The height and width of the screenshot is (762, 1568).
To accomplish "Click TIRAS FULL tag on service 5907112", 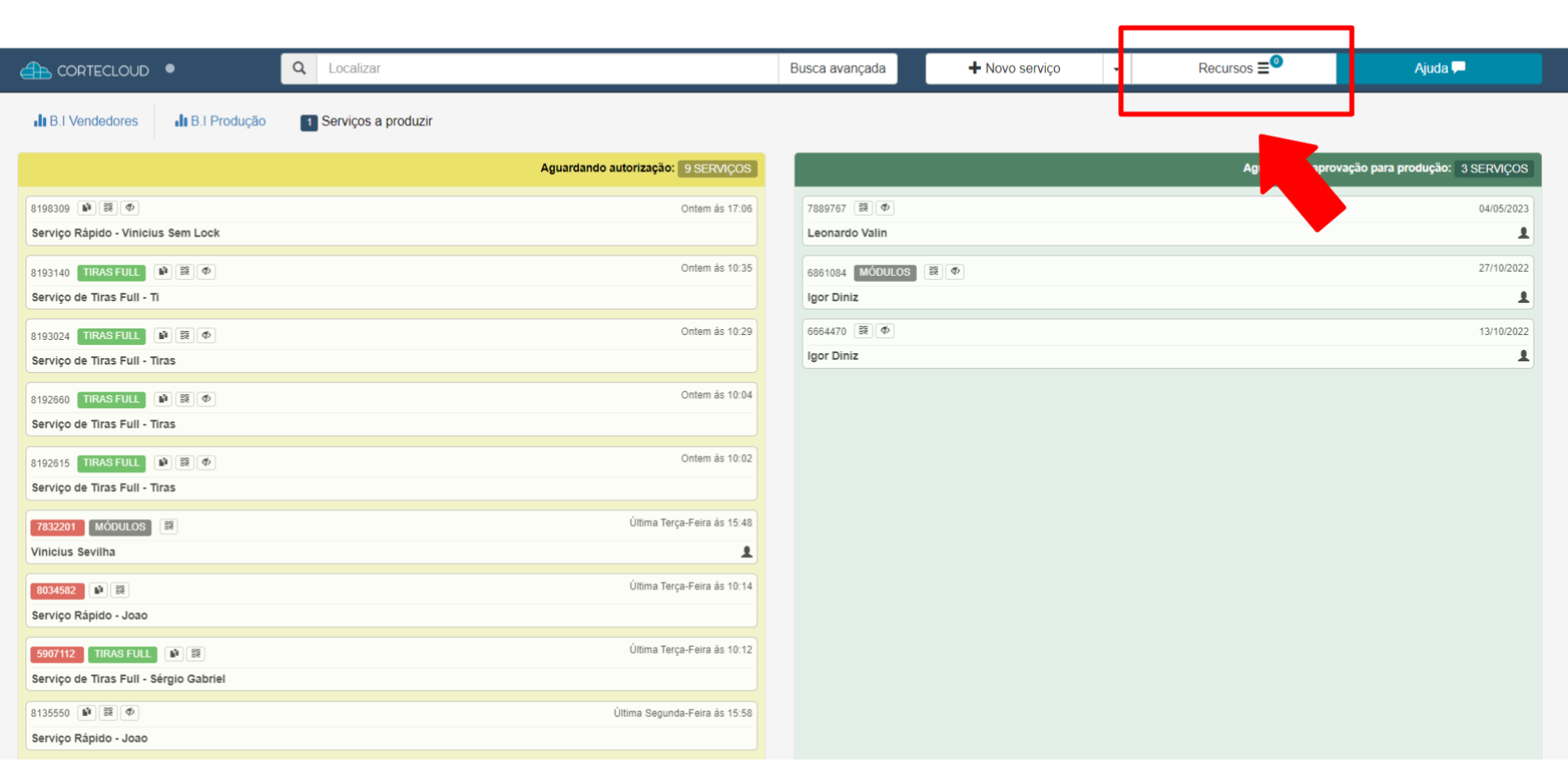I will point(122,654).
